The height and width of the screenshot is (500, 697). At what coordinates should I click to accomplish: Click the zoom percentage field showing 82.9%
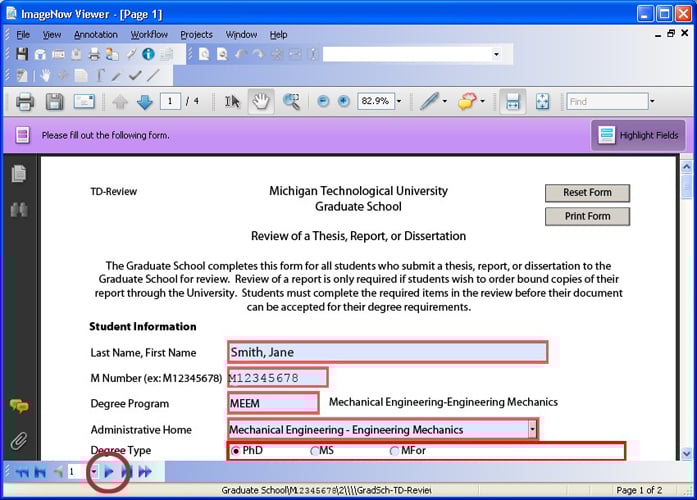[x=376, y=101]
